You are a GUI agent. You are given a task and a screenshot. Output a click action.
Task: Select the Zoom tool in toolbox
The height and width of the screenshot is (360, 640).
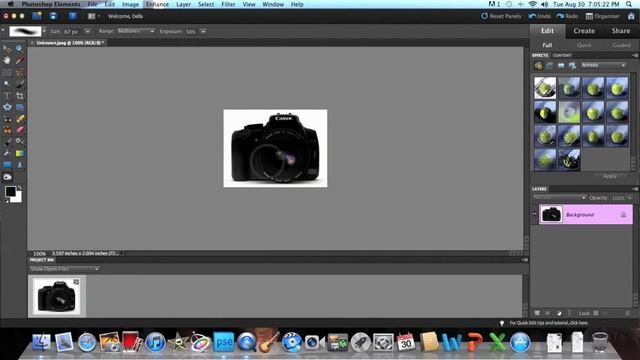[19, 49]
